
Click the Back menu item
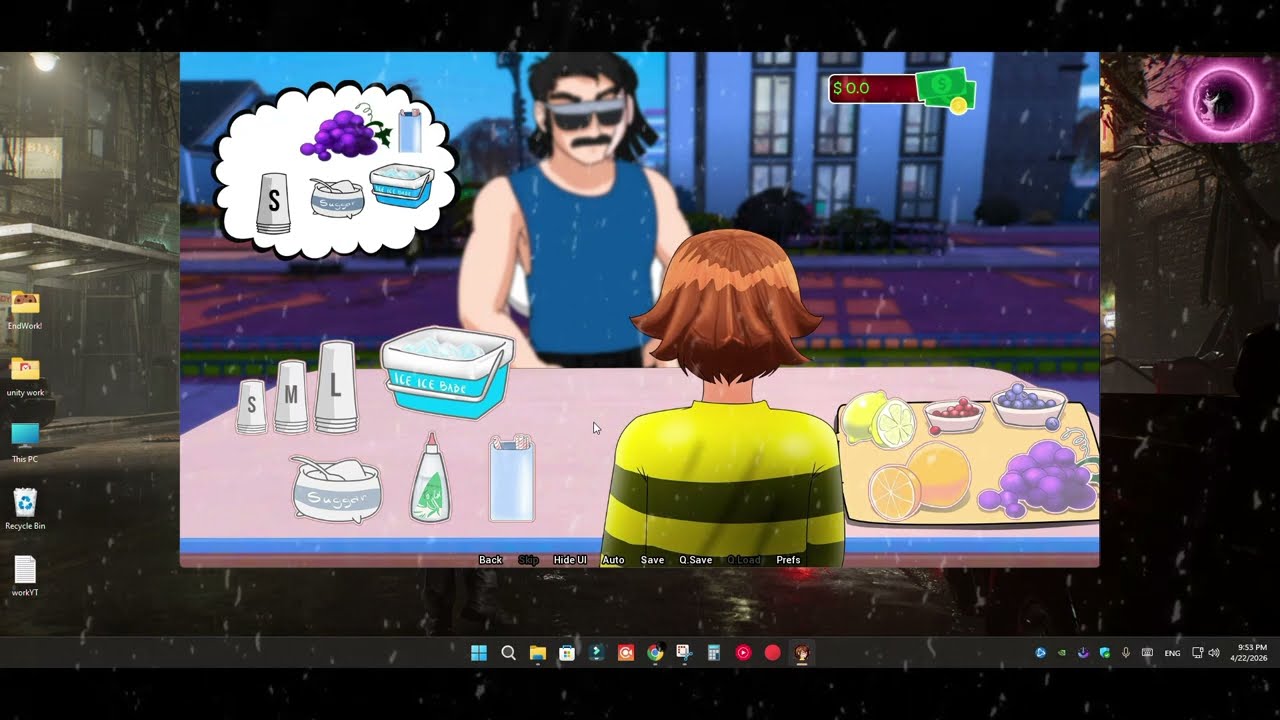pyautogui.click(x=490, y=560)
